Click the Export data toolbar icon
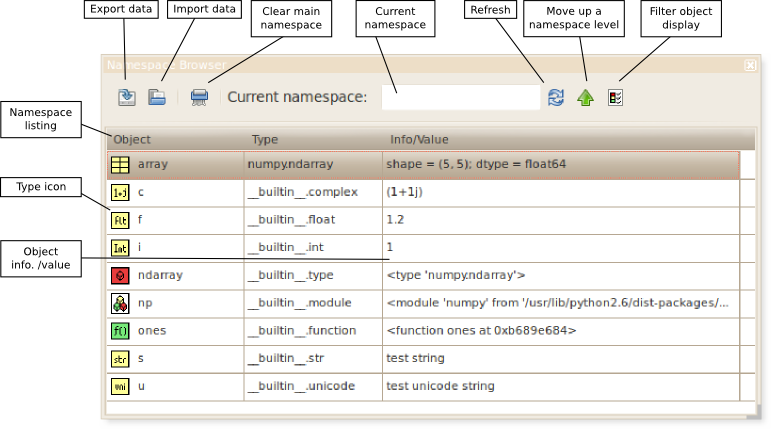 [127, 97]
